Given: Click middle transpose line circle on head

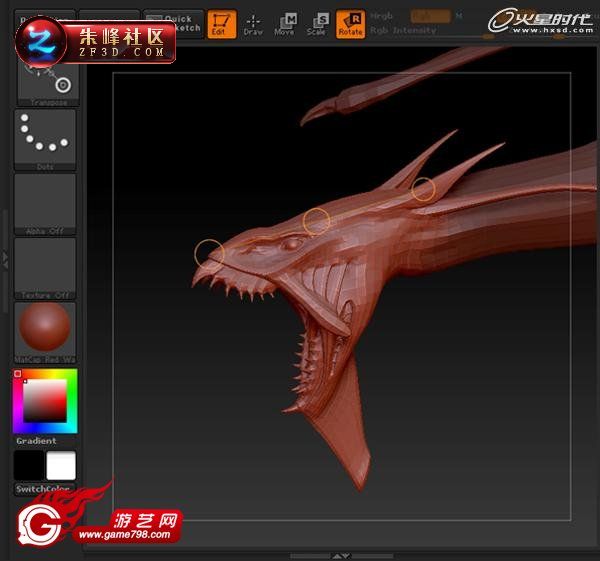Looking at the screenshot, I should 316,222.
